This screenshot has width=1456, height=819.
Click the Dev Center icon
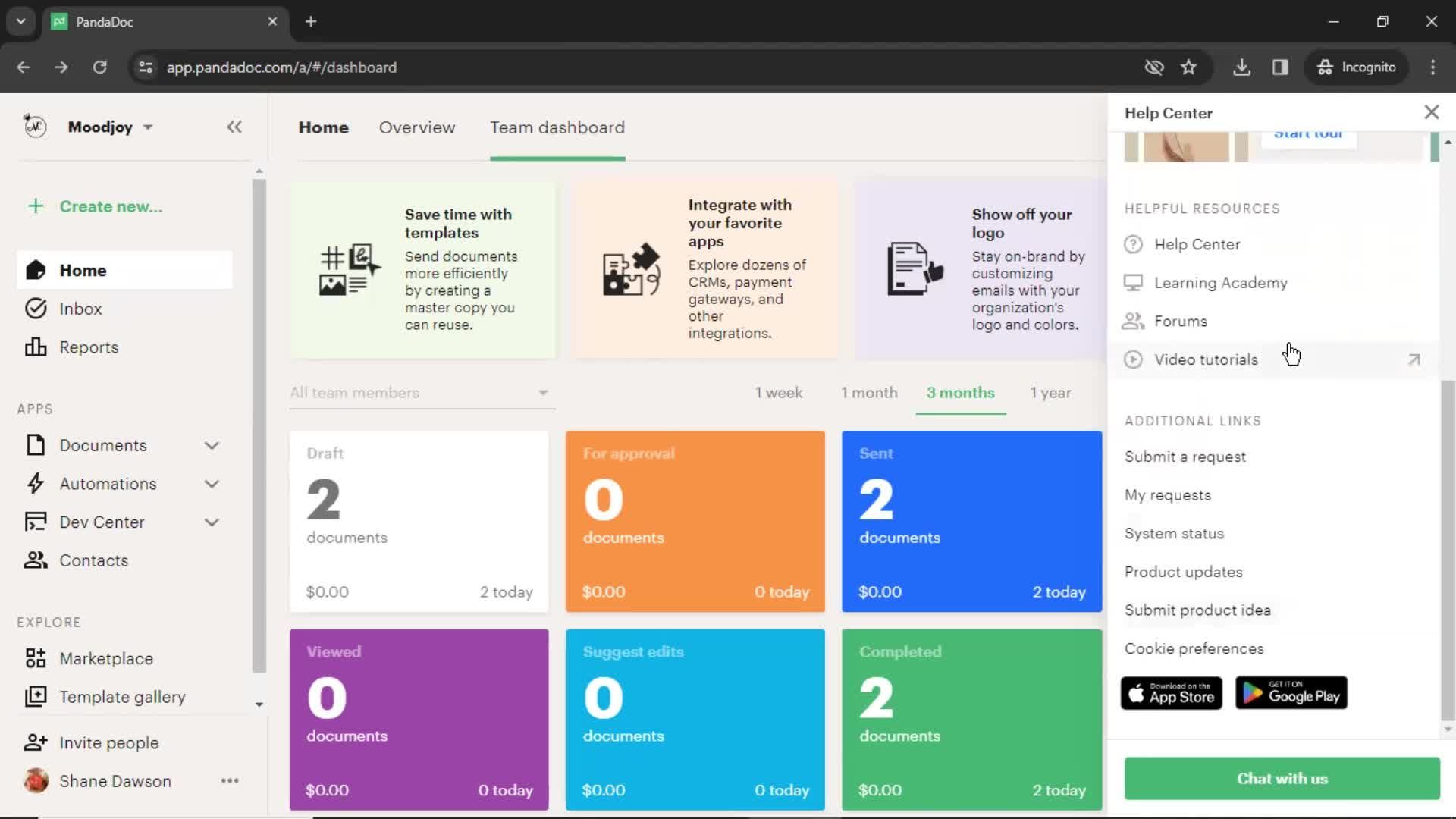click(x=36, y=522)
